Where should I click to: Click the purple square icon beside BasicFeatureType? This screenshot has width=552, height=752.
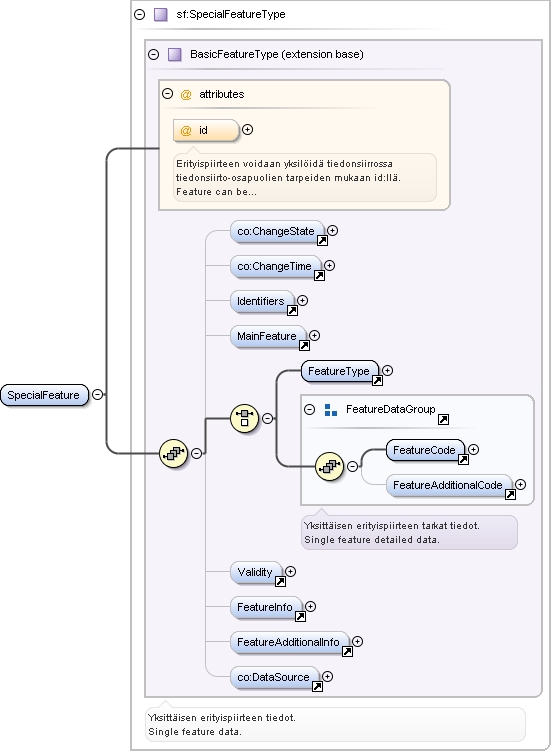(x=175, y=54)
